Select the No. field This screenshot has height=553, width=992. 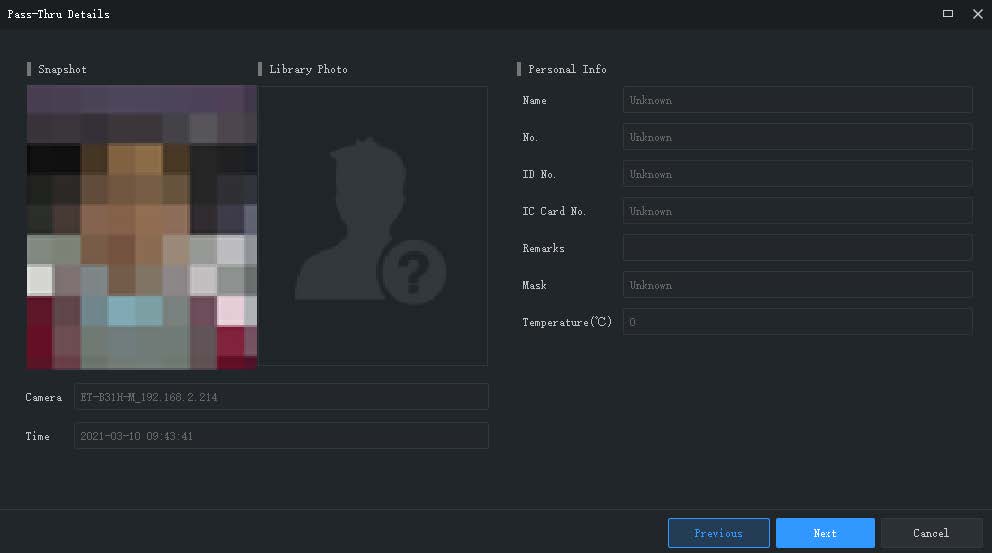click(797, 137)
